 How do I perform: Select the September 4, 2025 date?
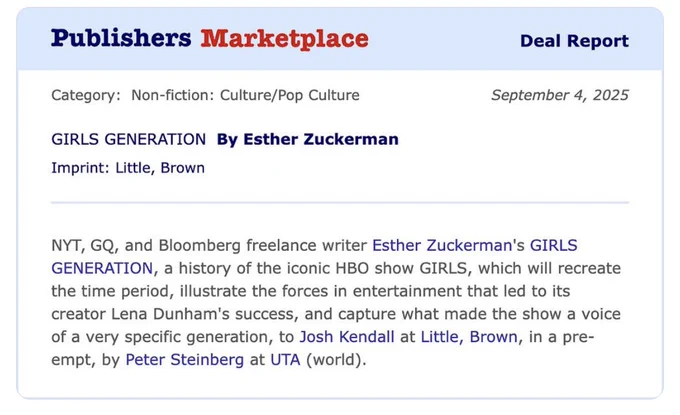[x=560, y=95]
